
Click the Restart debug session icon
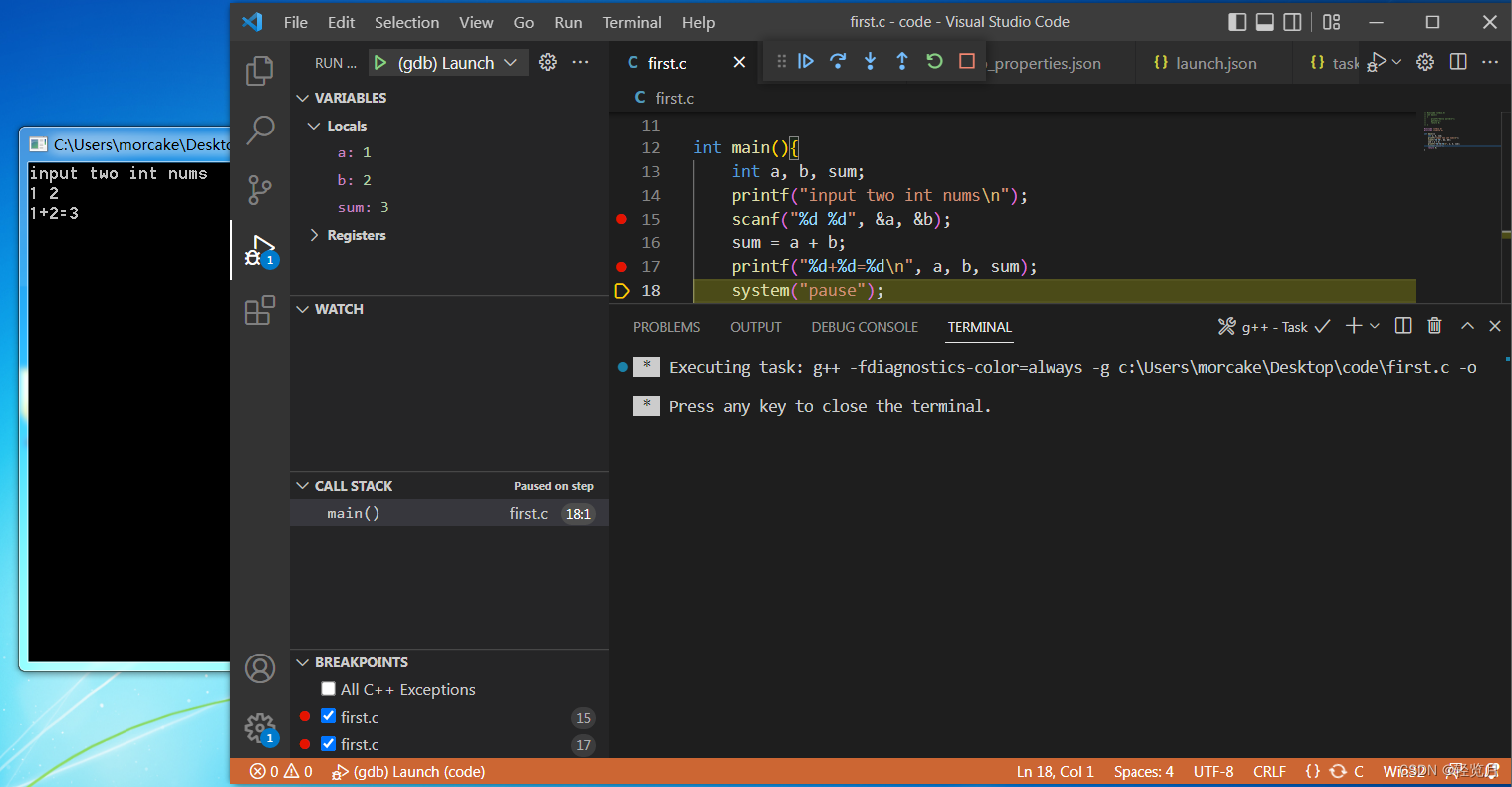933,61
